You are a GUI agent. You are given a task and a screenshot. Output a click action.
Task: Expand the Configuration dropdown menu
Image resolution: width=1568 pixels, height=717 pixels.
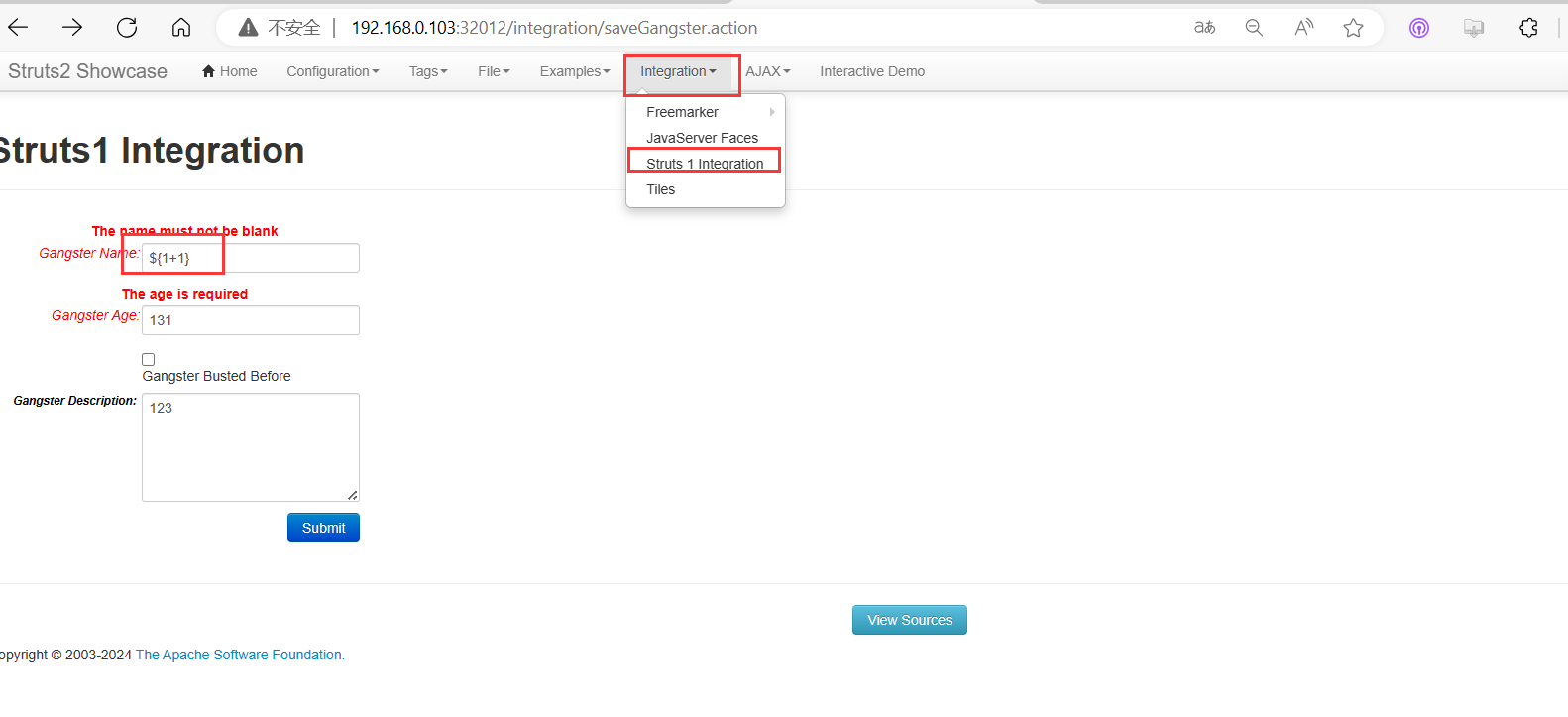(x=333, y=71)
